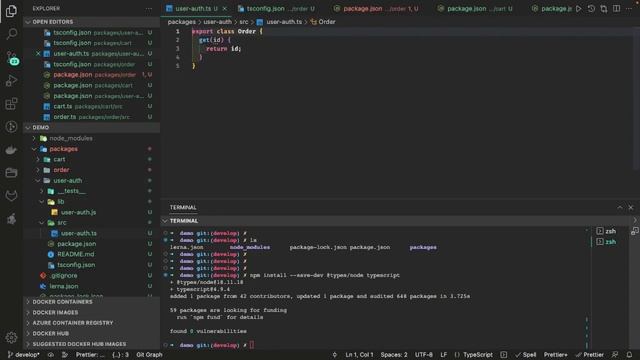
Task: Switch to the package.json order tab
Action: [x=376, y=9]
